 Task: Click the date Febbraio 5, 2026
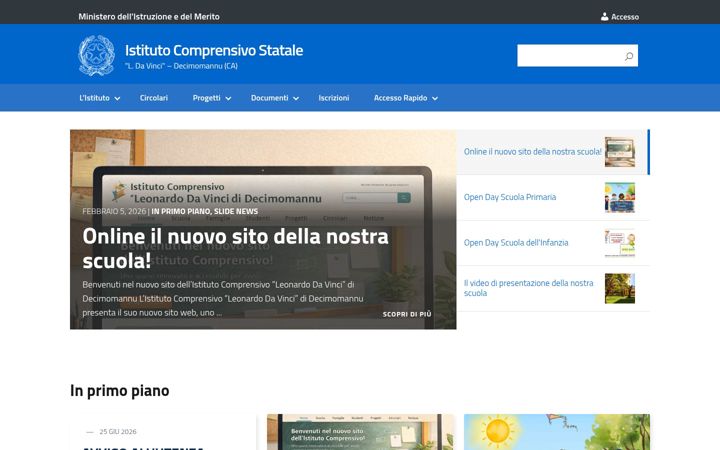[x=114, y=211]
